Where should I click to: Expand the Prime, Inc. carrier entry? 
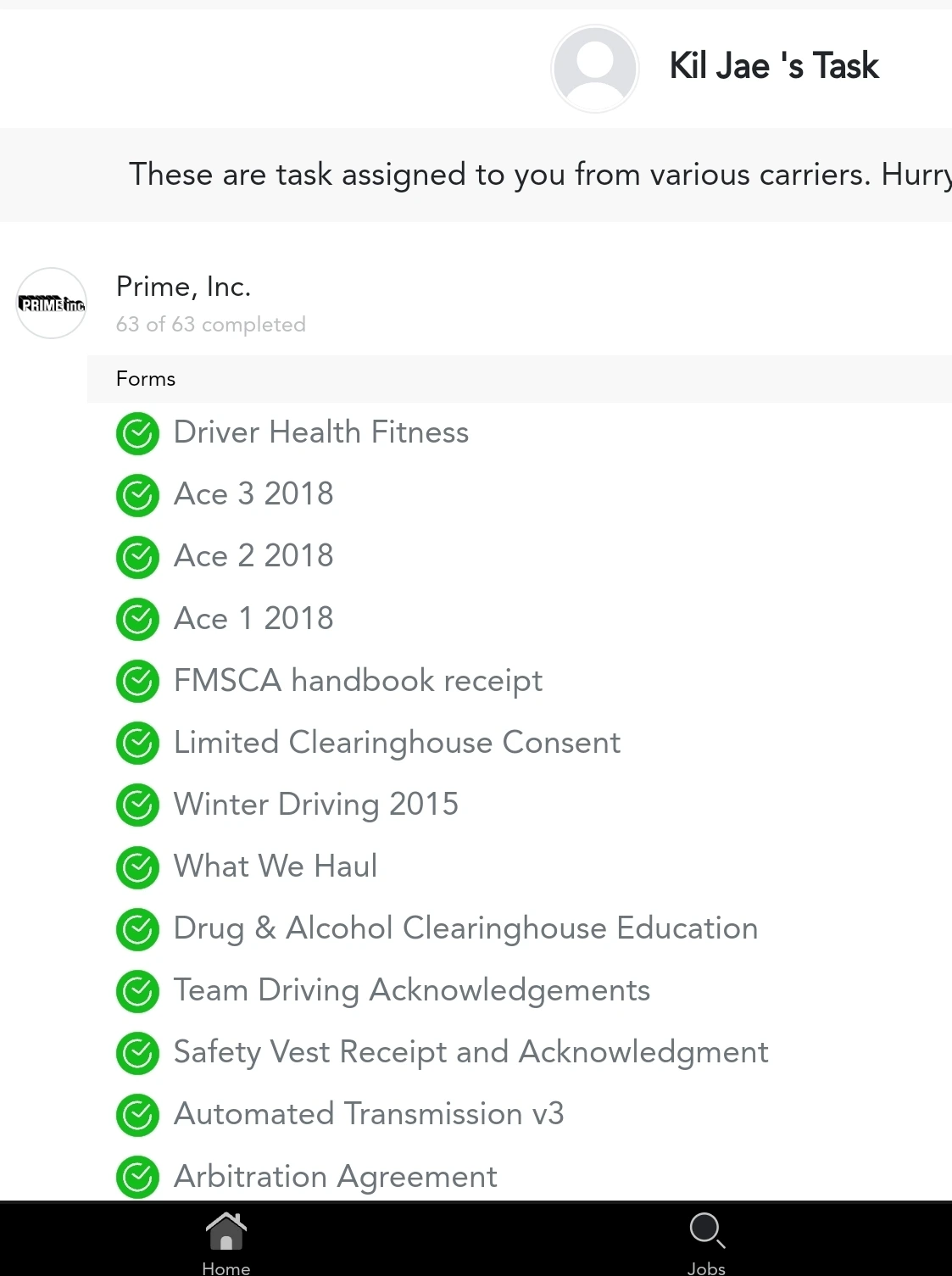click(184, 287)
